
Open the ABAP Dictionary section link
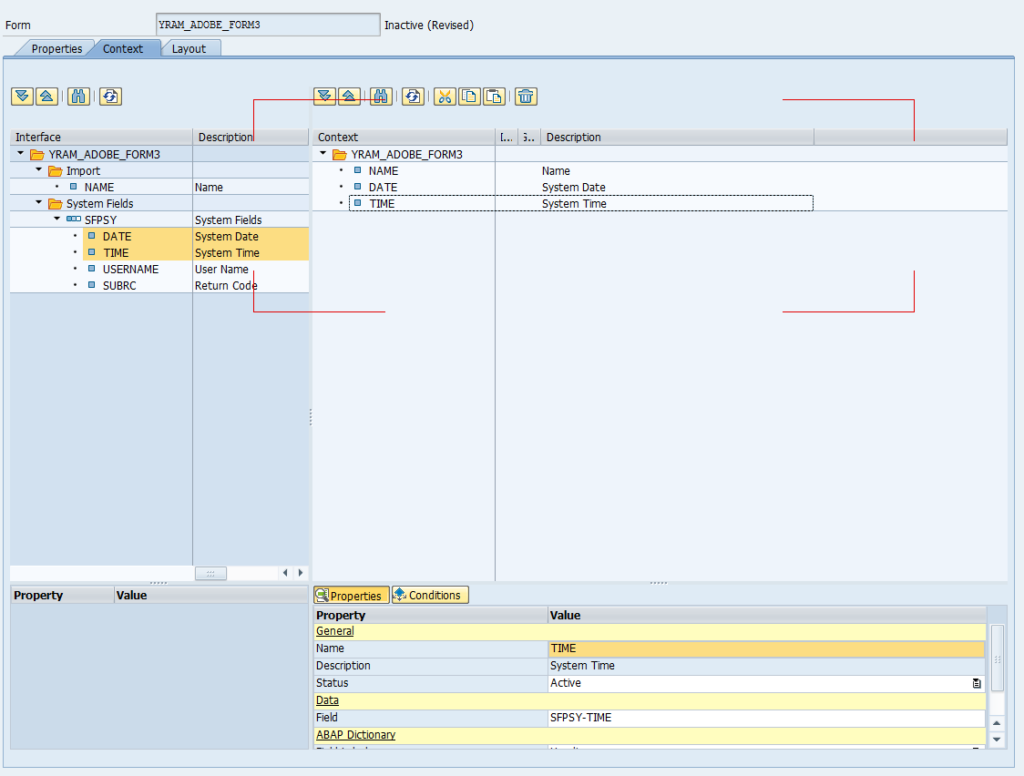click(356, 735)
